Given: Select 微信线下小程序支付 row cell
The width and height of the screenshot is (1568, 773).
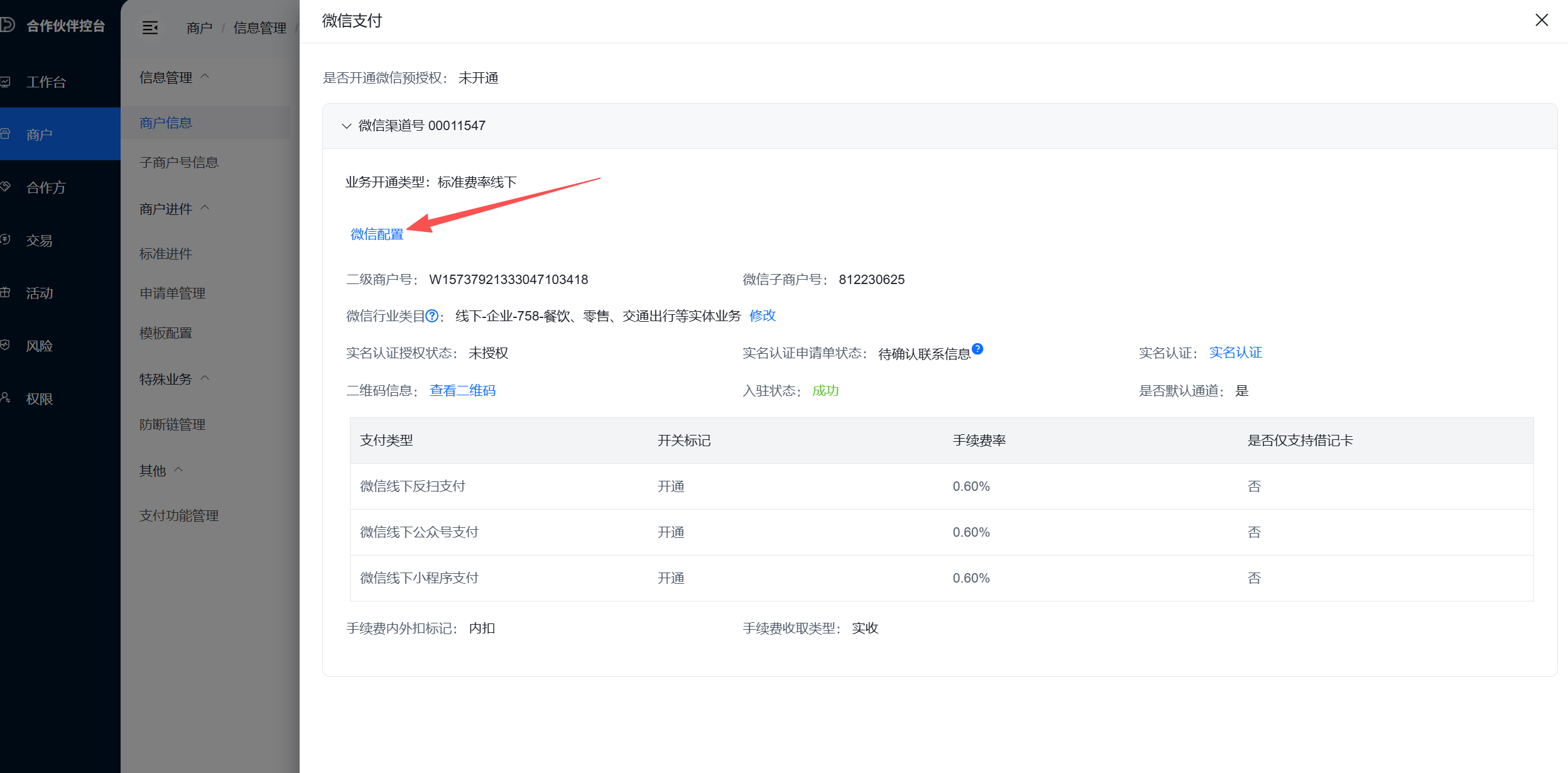Looking at the screenshot, I should click(419, 578).
